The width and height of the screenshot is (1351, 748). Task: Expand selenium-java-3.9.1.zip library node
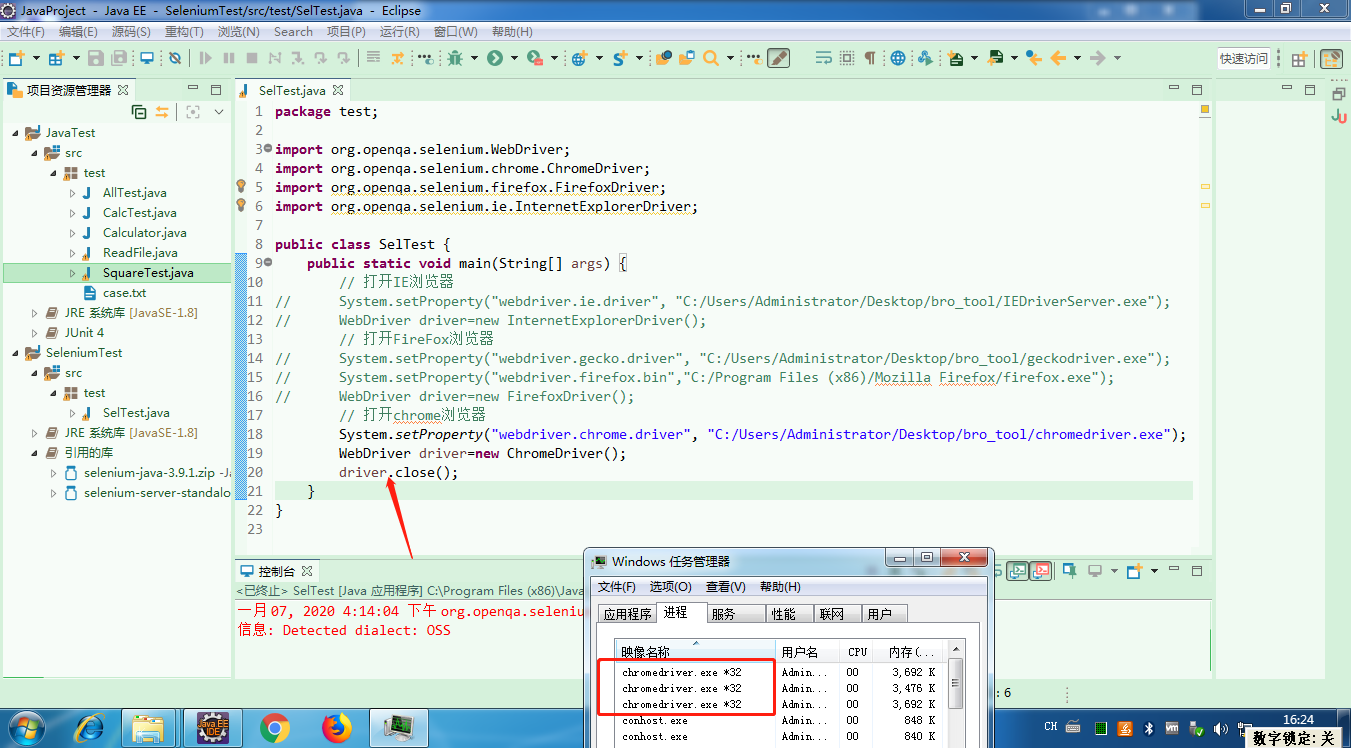point(54,473)
